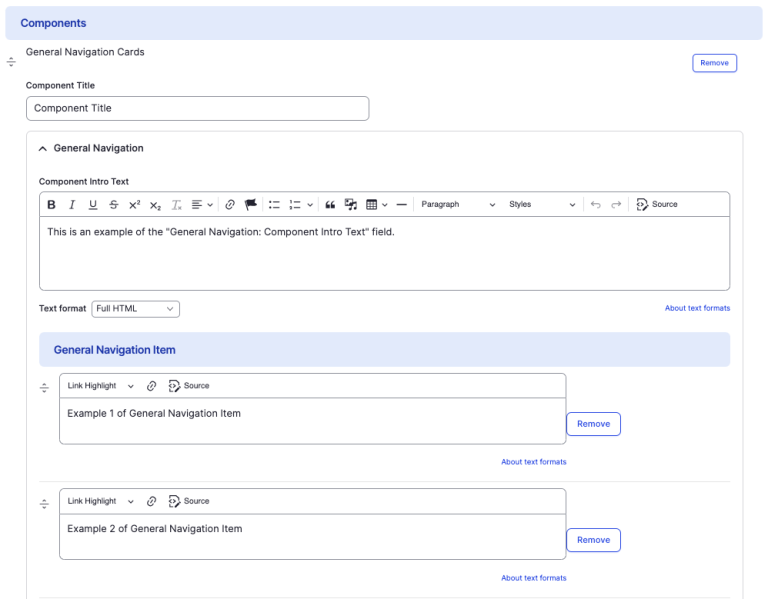
Task: Open the insert table dropdown
Action: click(x=376, y=205)
